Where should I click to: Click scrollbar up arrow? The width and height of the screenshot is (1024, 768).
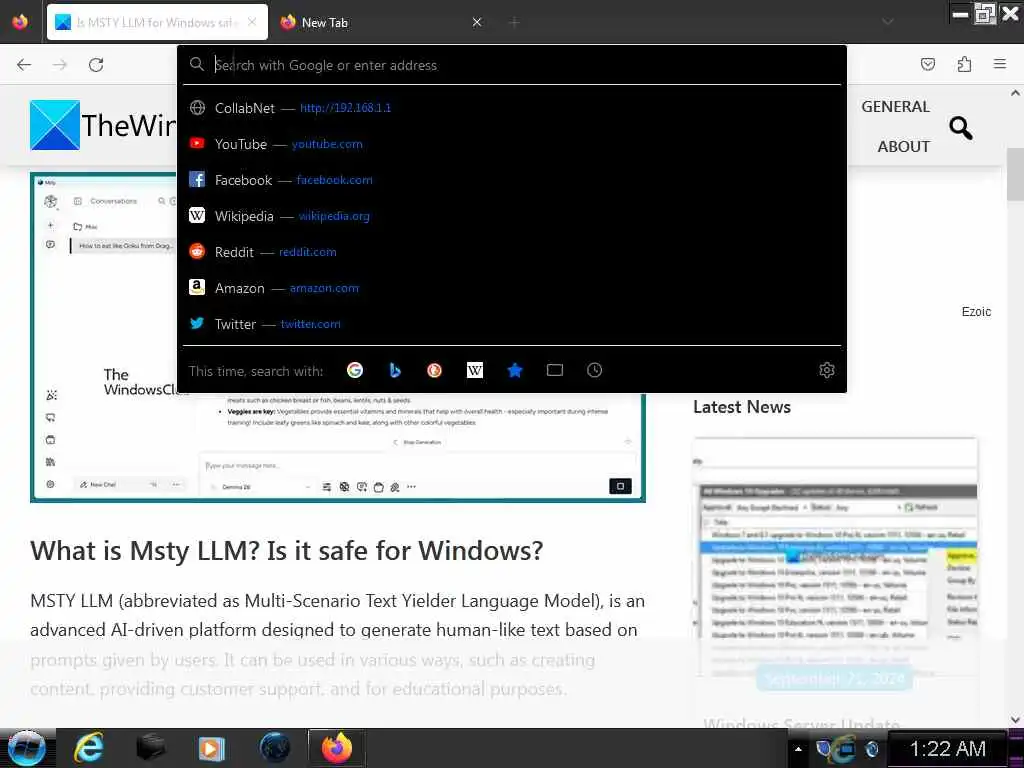coord(1016,93)
